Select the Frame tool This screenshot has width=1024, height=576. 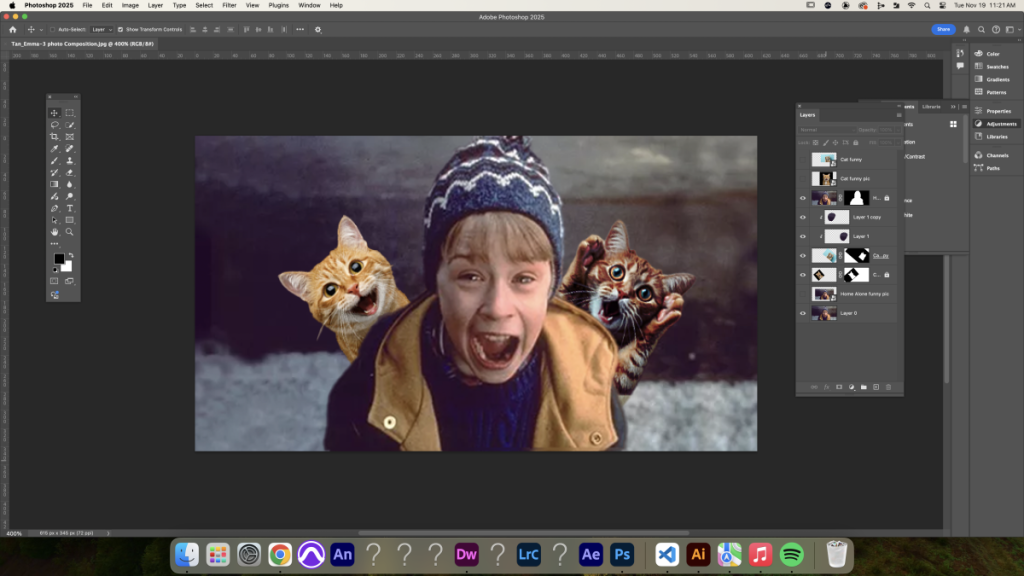tap(70, 136)
